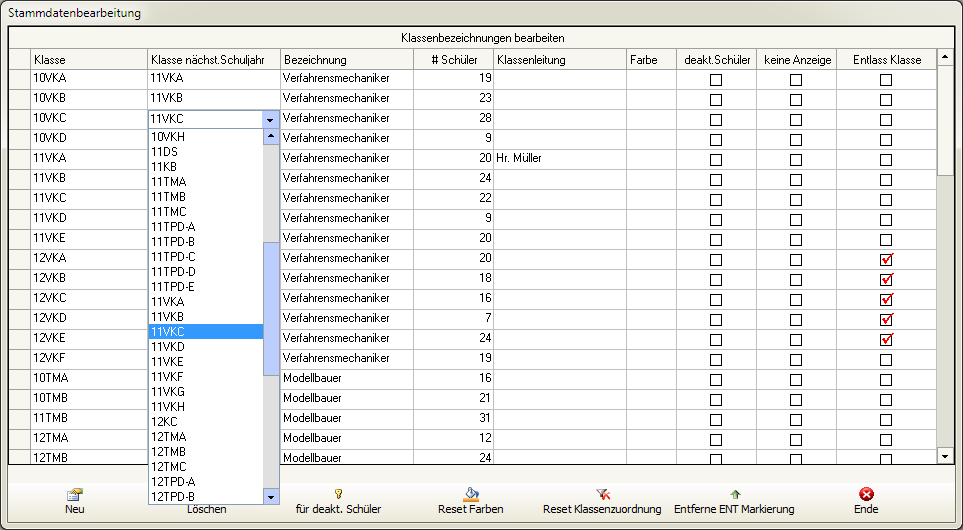Select 11VKD from the open dropdown list
Viewport: 963px width, 530px height.
pos(167,346)
